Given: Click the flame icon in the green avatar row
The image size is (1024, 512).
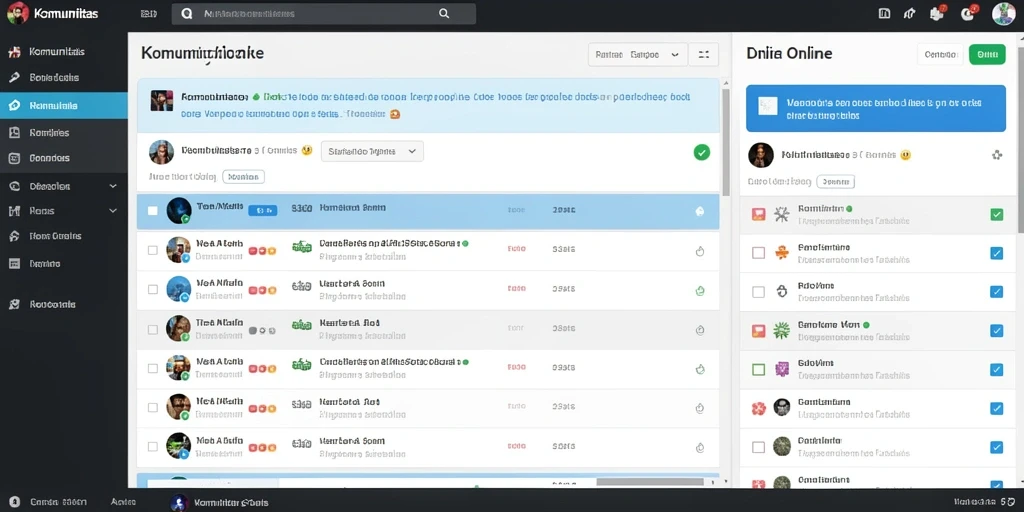Looking at the screenshot, I should pyautogui.click(x=700, y=447).
